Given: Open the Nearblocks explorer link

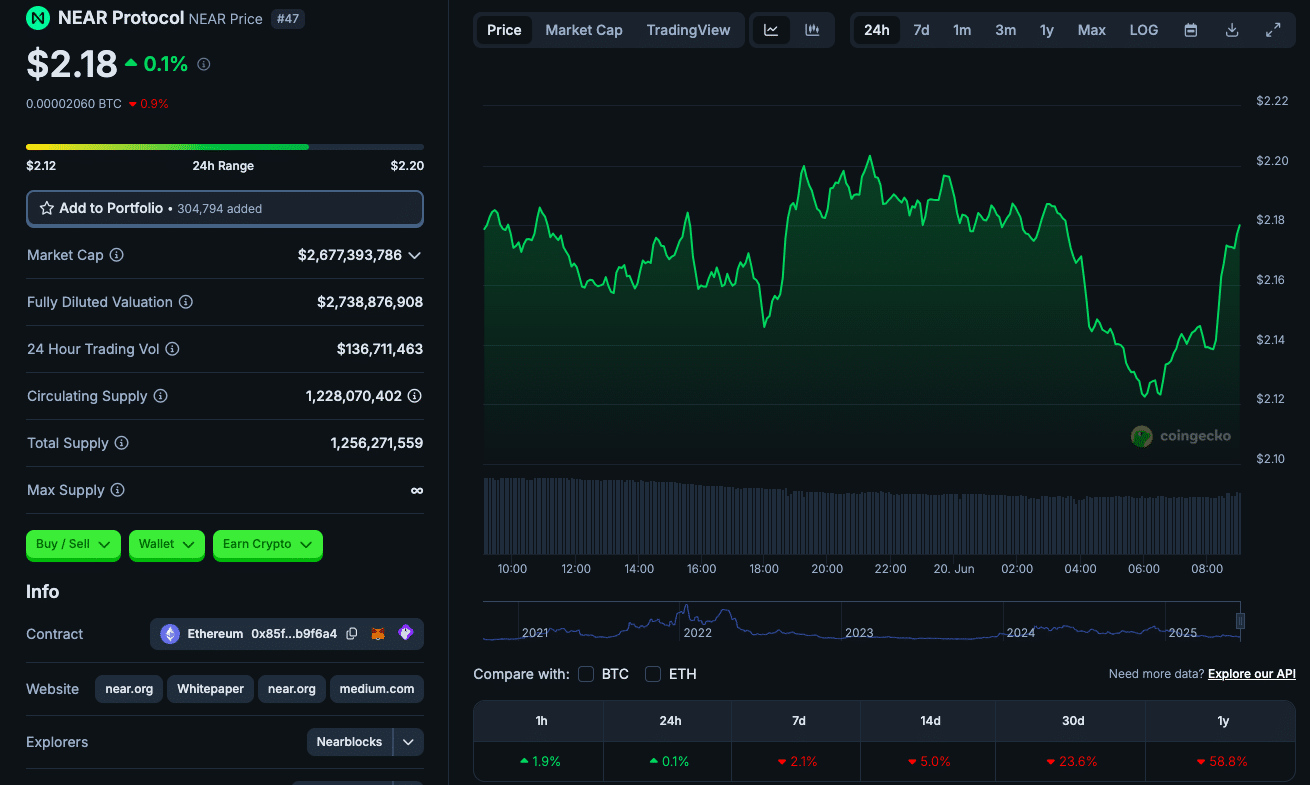Looking at the screenshot, I should pyautogui.click(x=350, y=742).
